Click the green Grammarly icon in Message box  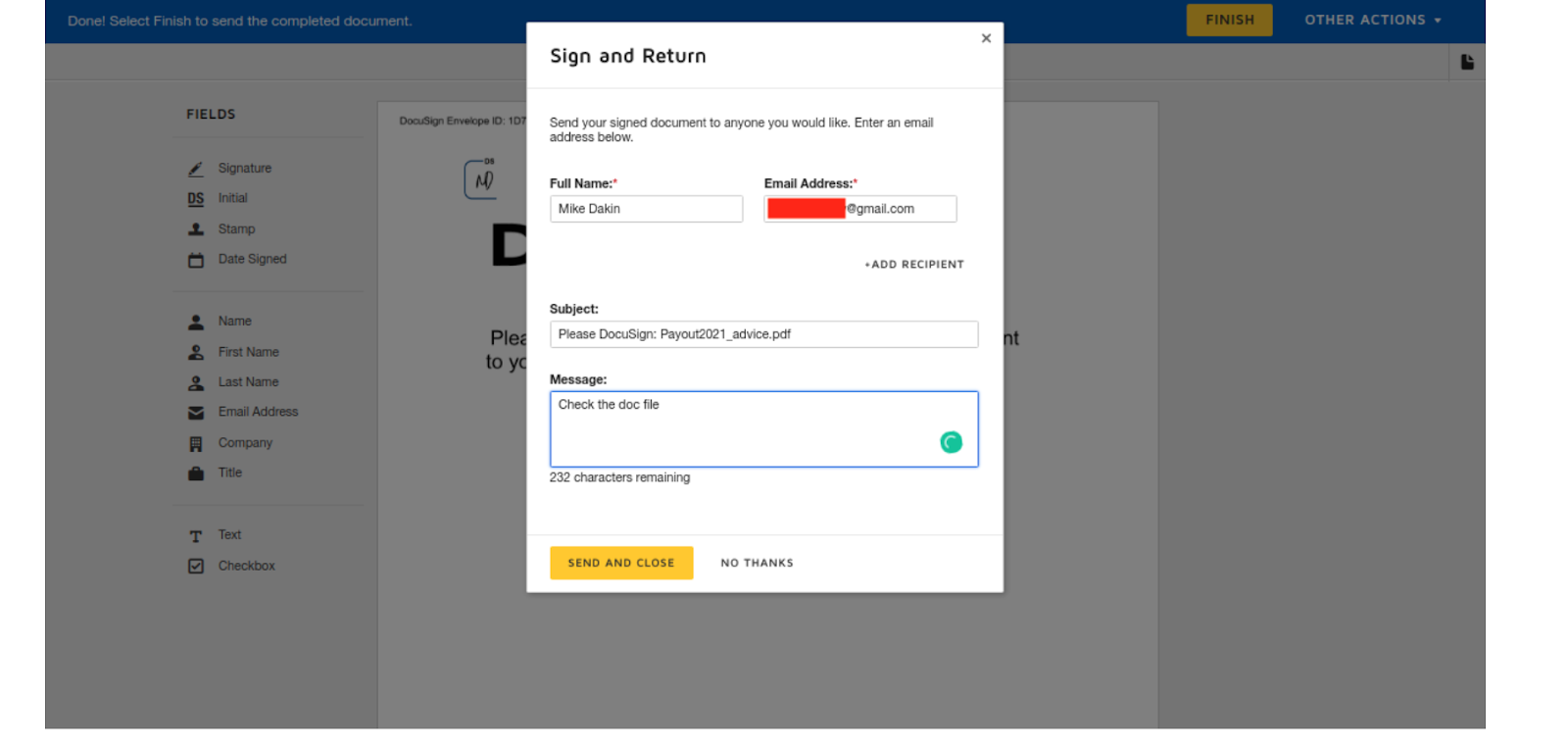tap(951, 442)
